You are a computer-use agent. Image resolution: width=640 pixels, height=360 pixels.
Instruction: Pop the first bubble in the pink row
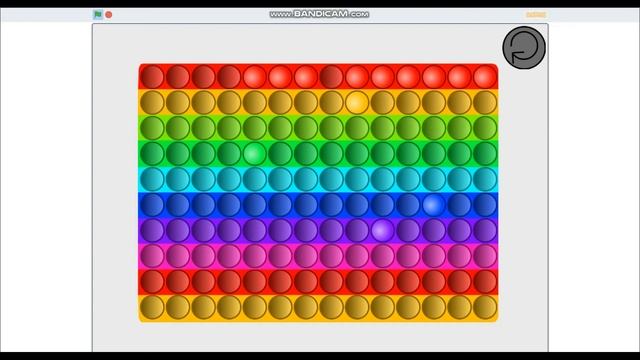[152, 256]
